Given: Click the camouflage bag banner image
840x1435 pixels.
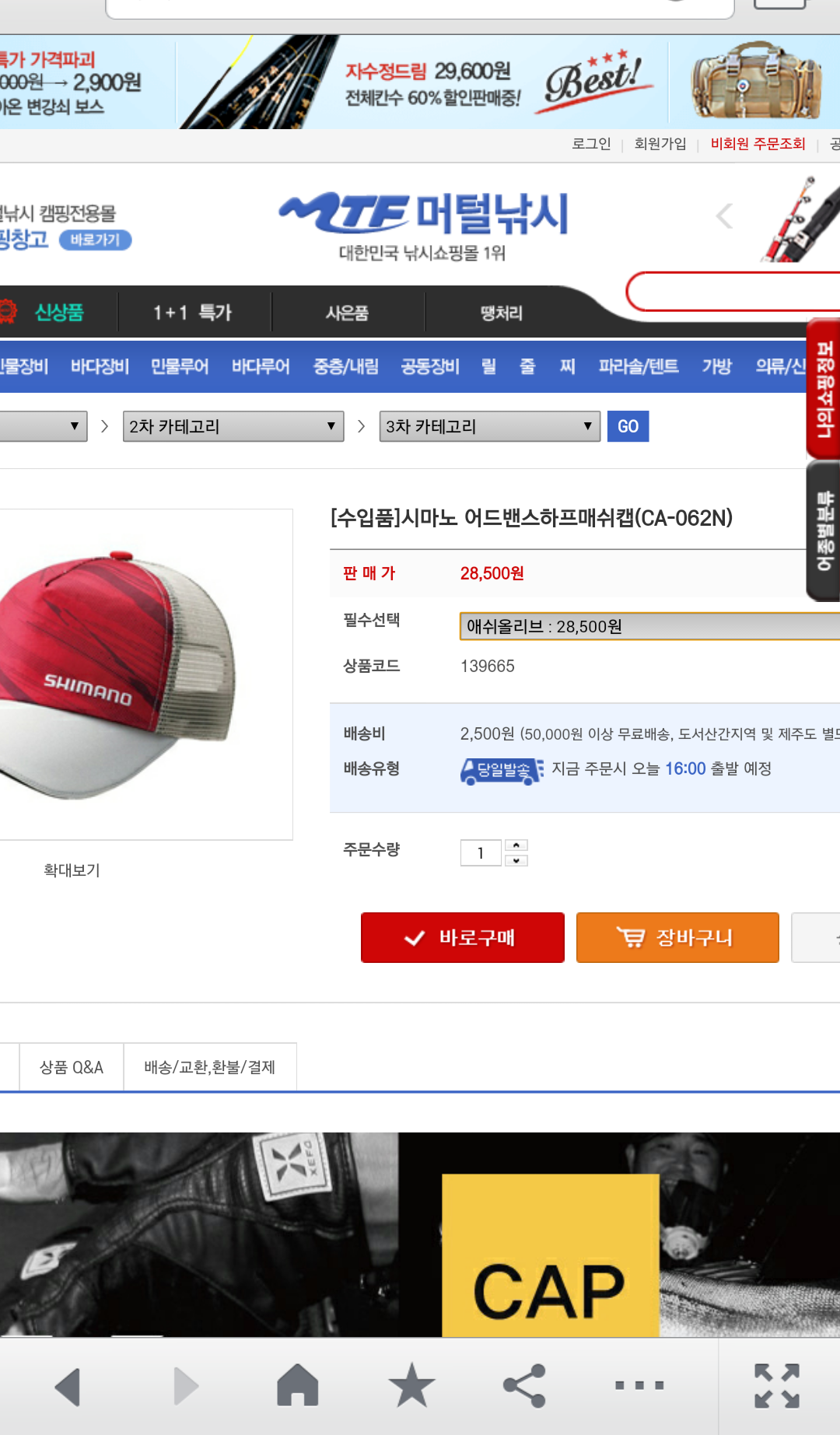Looking at the screenshot, I should tap(754, 82).
